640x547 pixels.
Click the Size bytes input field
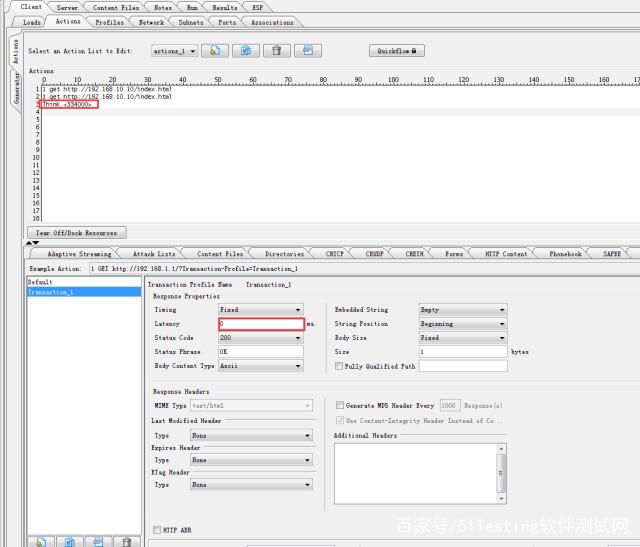coord(463,352)
